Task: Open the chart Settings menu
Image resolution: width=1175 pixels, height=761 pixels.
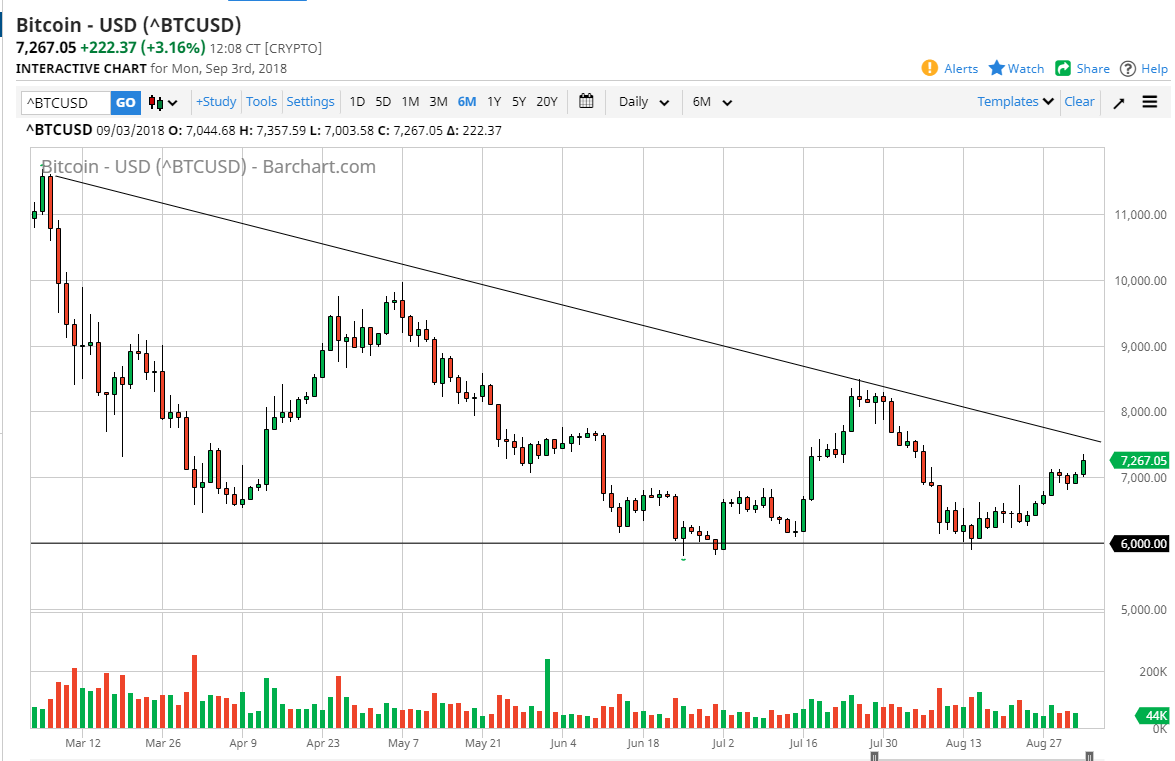Action: pyautogui.click(x=310, y=101)
